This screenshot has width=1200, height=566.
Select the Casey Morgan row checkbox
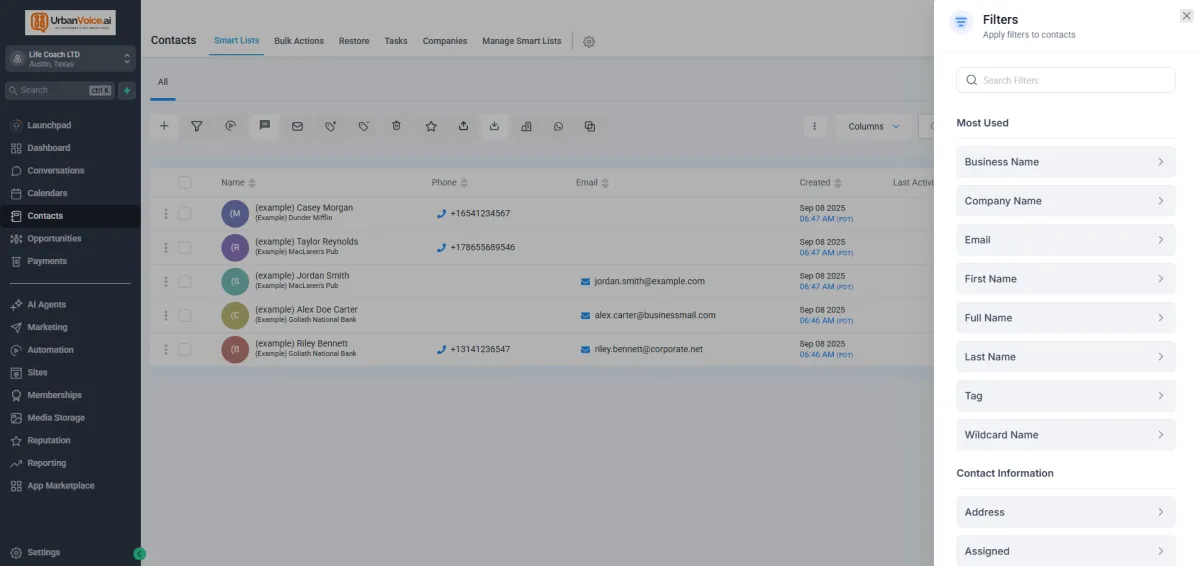[x=184, y=214]
